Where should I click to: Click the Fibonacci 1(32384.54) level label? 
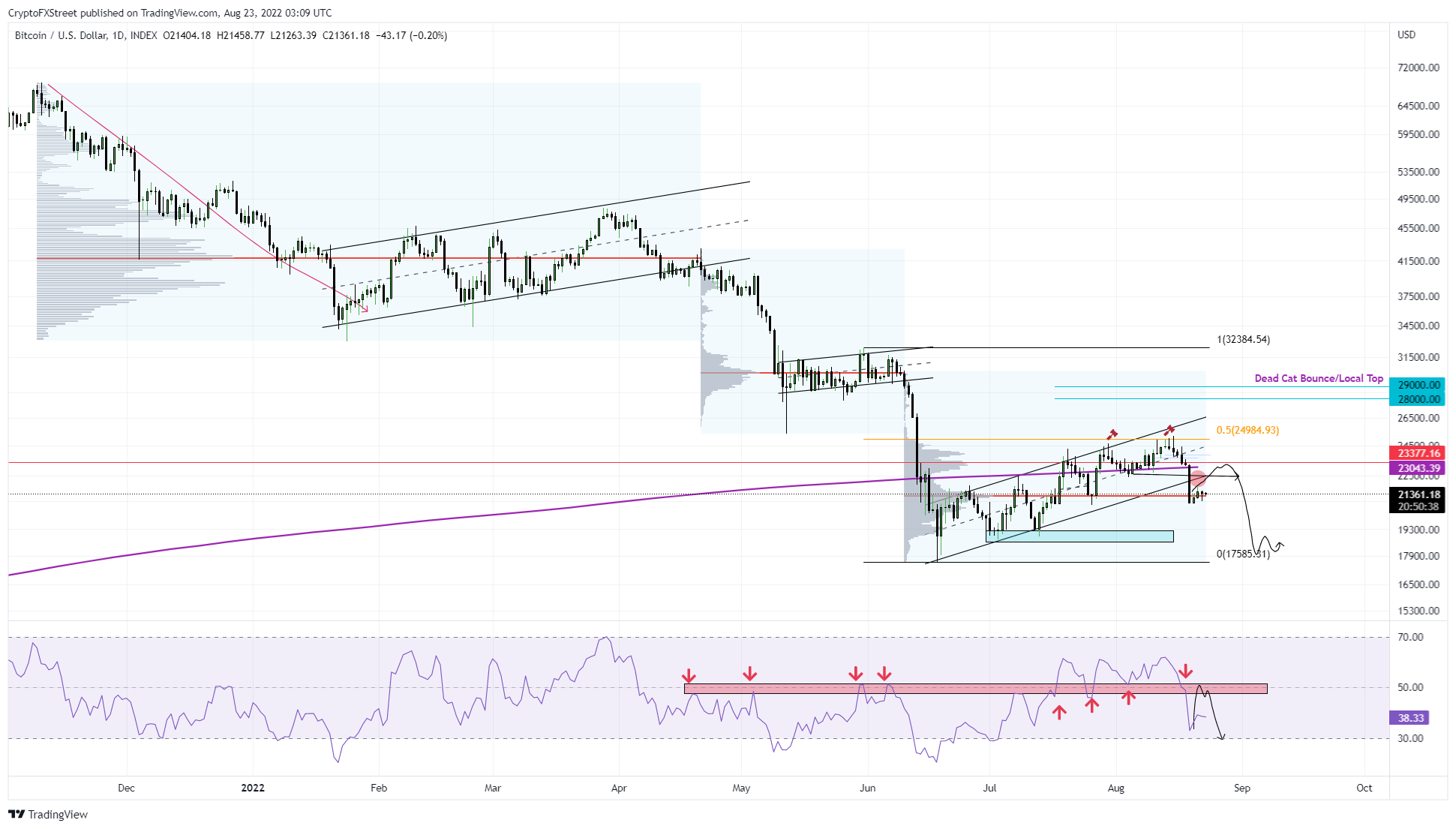(x=1243, y=339)
